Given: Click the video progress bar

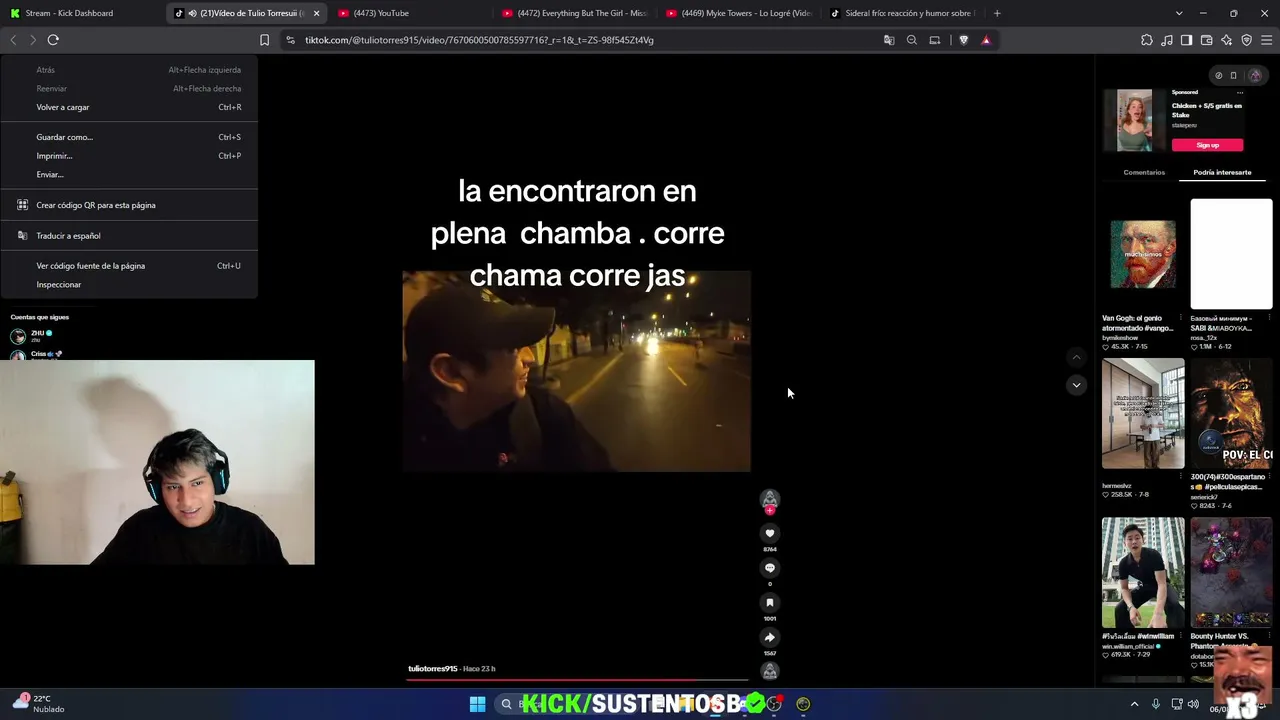Looking at the screenshot, I should [577, 680].
